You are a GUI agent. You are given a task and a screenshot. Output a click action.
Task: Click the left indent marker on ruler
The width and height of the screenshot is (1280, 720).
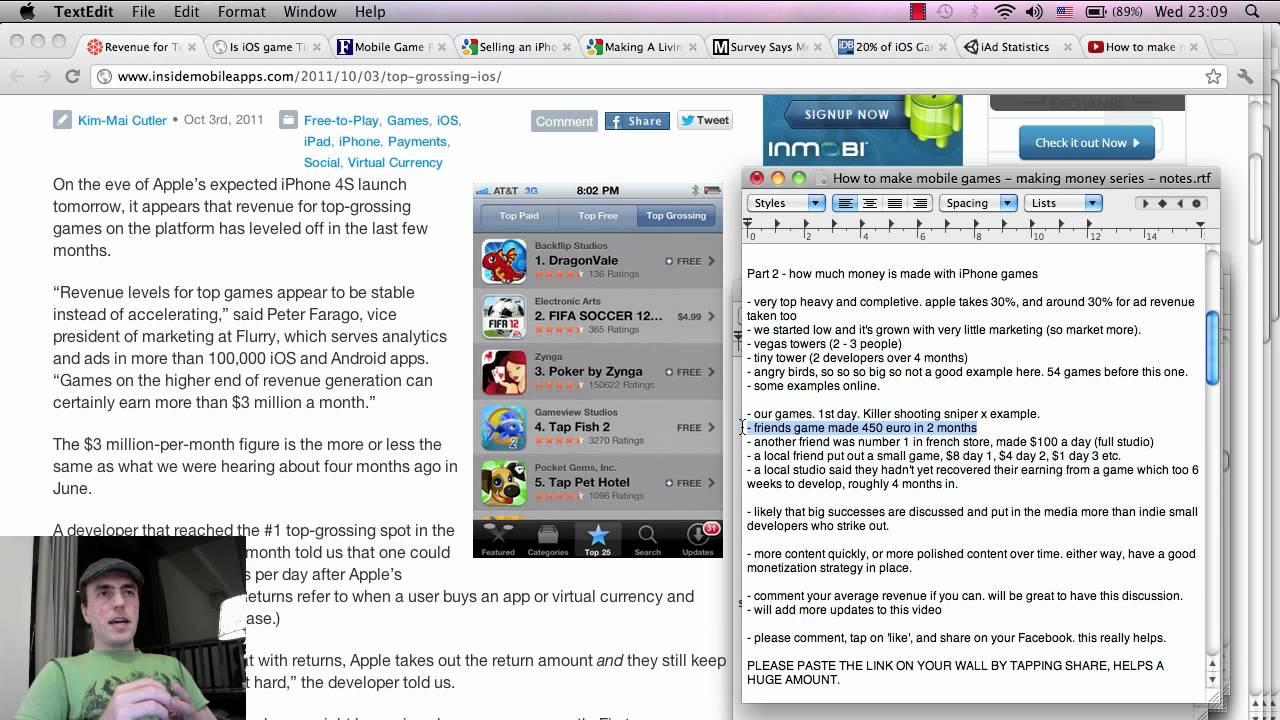(x=748, y=226)
